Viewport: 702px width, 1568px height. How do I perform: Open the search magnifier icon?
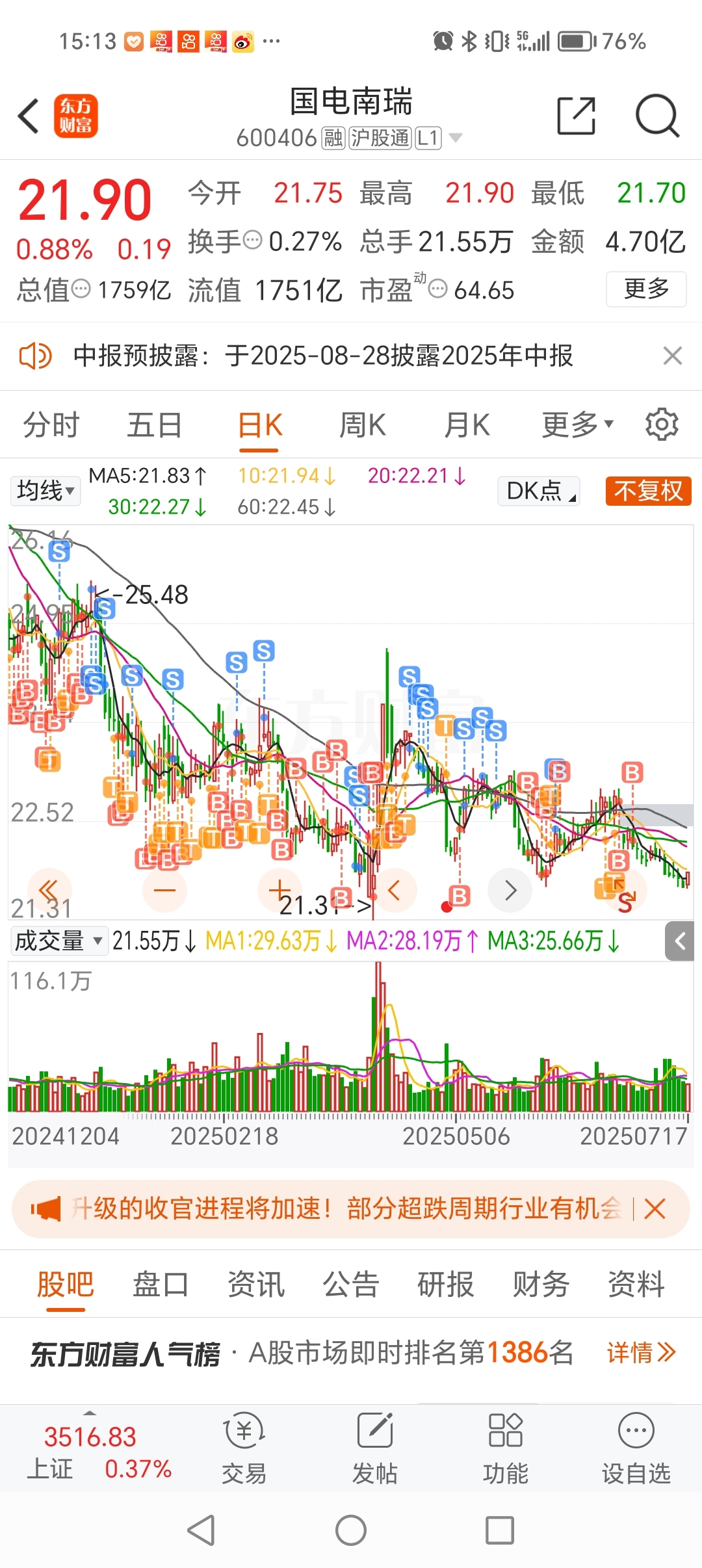(657, 116)
